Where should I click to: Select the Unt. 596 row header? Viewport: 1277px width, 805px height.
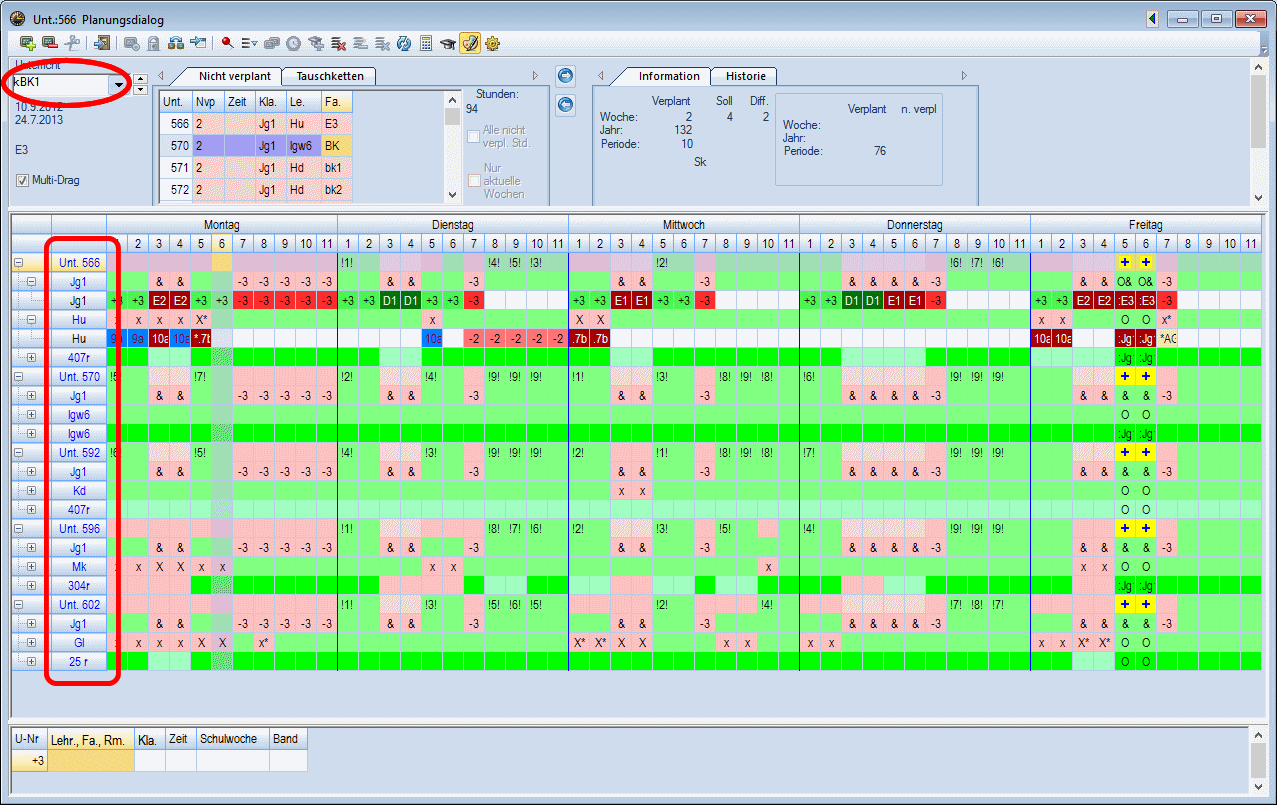pos(79,529)
